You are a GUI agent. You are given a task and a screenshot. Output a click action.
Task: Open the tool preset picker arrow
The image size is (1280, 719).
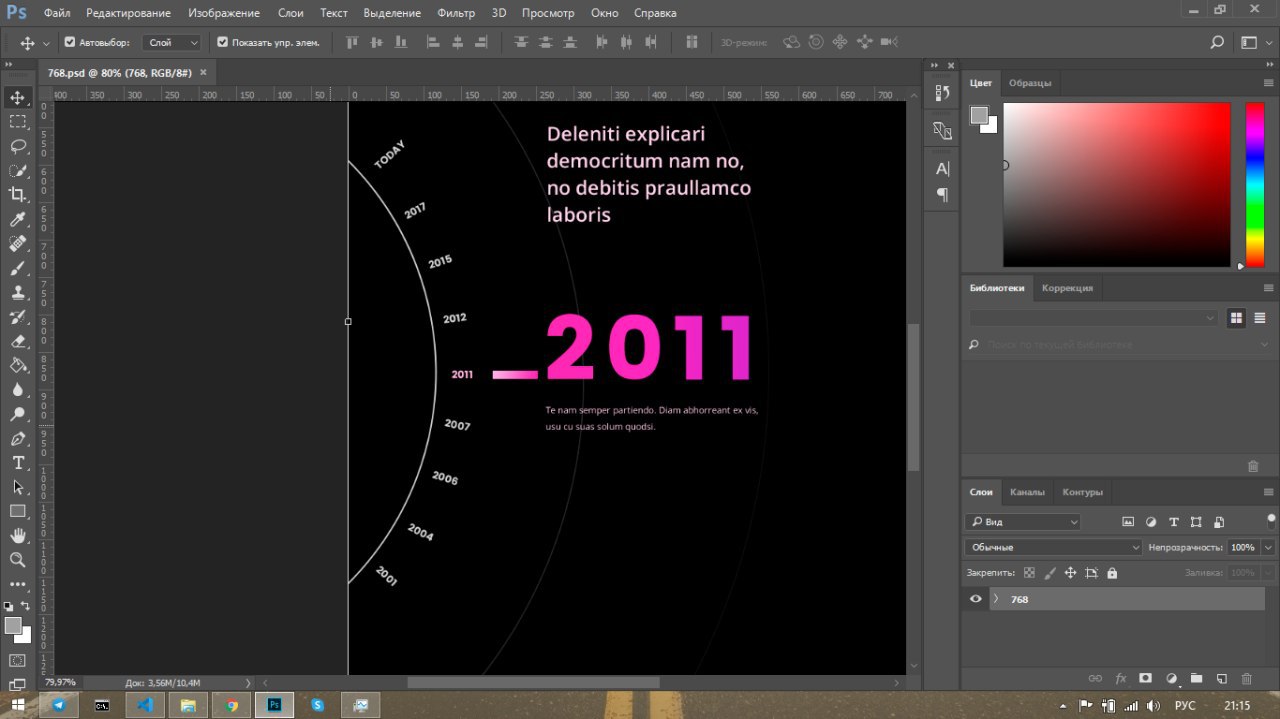point(46,43)
